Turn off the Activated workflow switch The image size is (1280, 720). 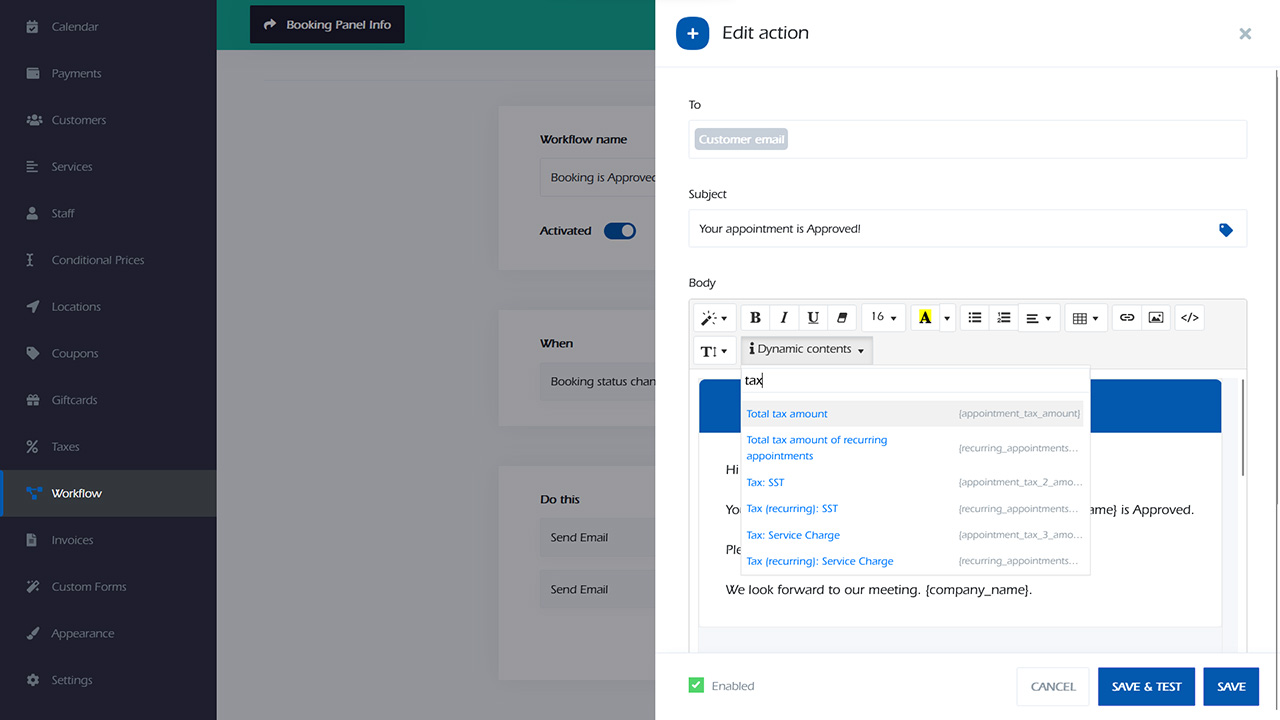620,231
